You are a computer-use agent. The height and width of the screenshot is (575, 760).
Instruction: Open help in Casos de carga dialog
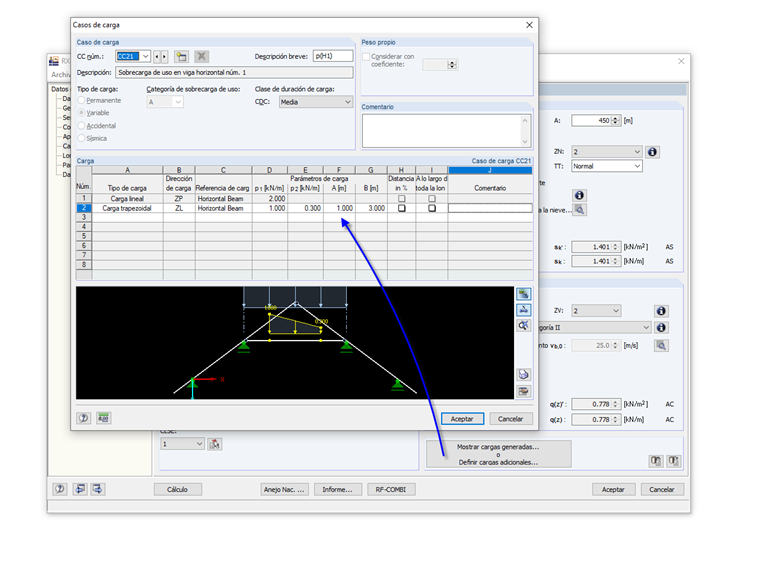(83, 418)
